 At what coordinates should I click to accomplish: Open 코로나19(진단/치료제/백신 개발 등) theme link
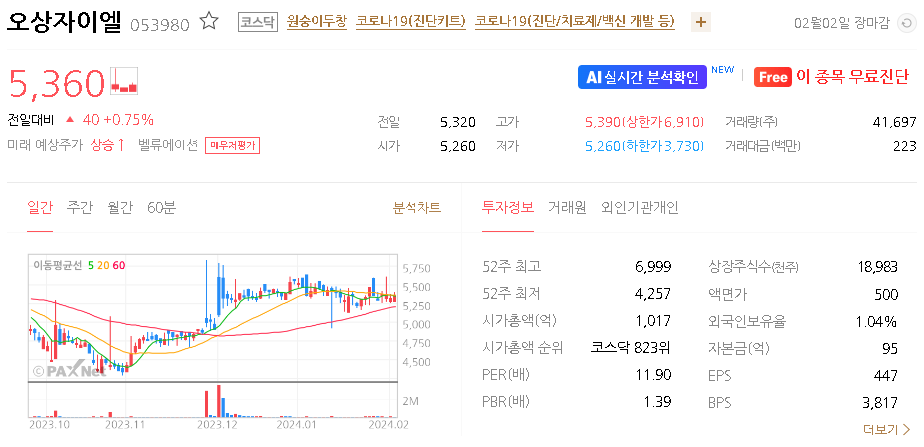[575, 22]
